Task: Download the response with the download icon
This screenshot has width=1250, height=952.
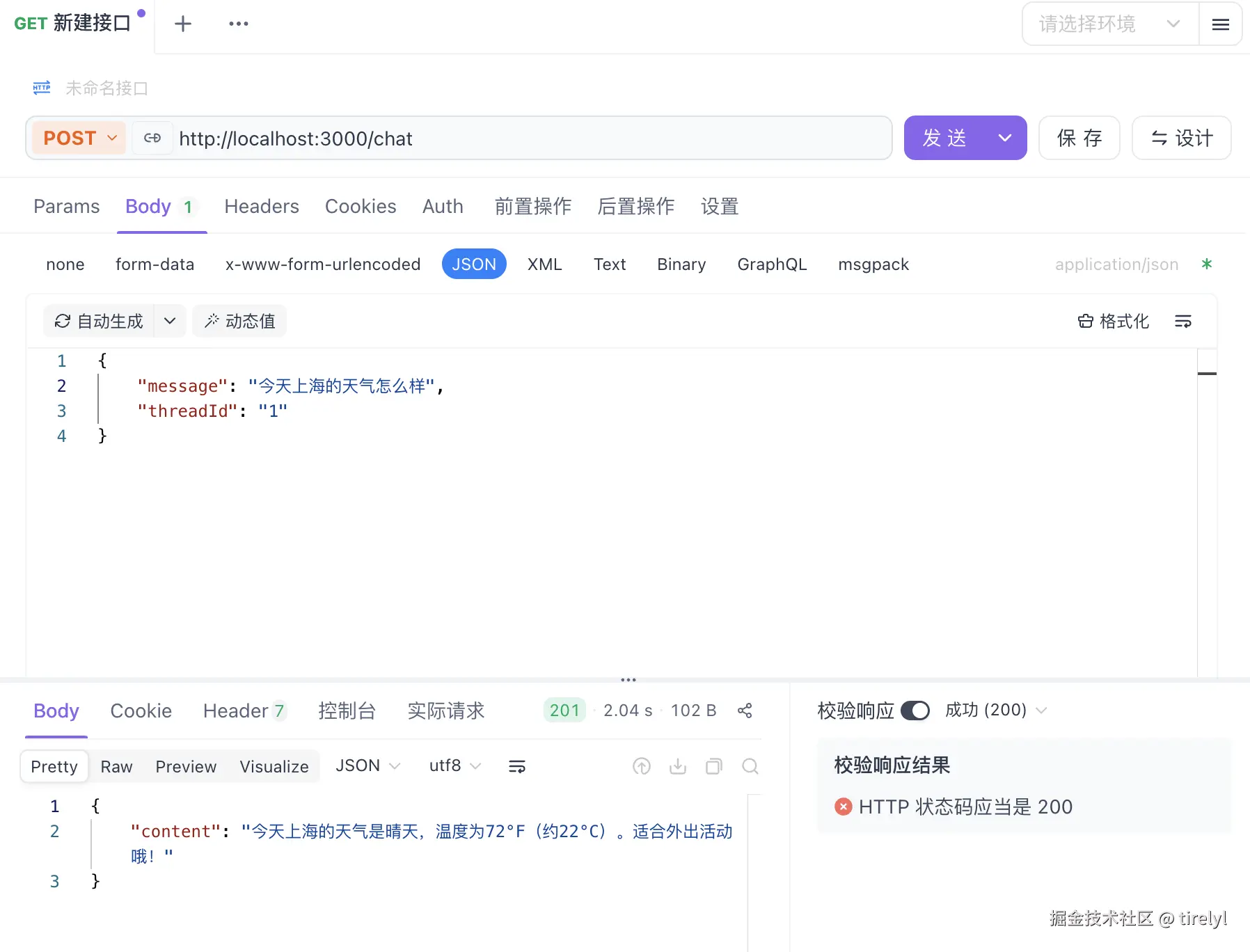Action: [x=678, y=766]
